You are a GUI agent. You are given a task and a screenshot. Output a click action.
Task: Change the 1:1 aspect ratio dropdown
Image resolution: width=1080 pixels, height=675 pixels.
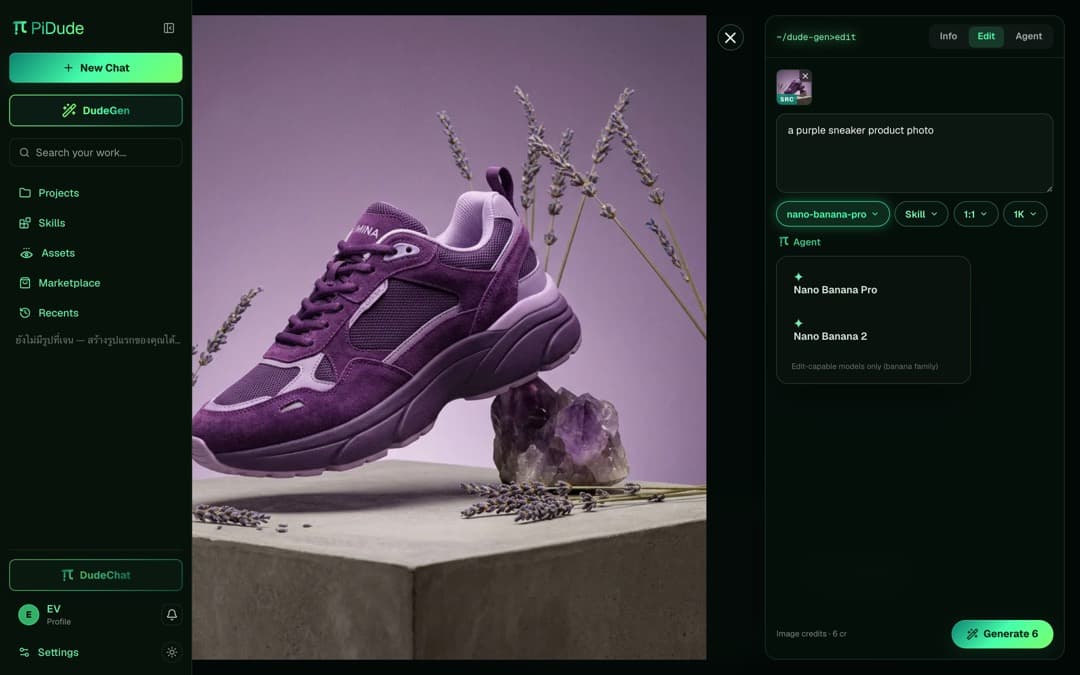tap(975, 214)
